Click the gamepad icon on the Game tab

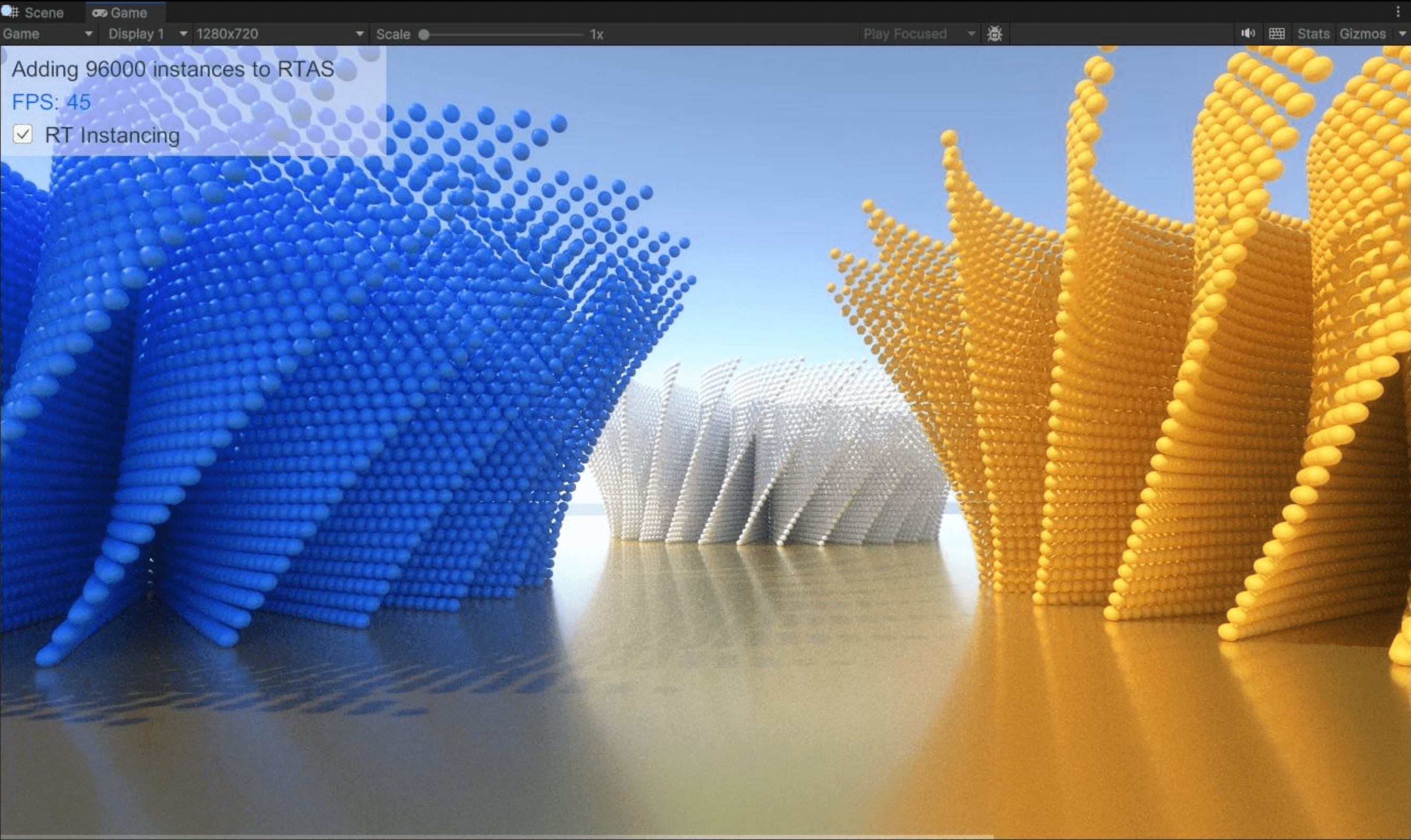tap(100, 12)
